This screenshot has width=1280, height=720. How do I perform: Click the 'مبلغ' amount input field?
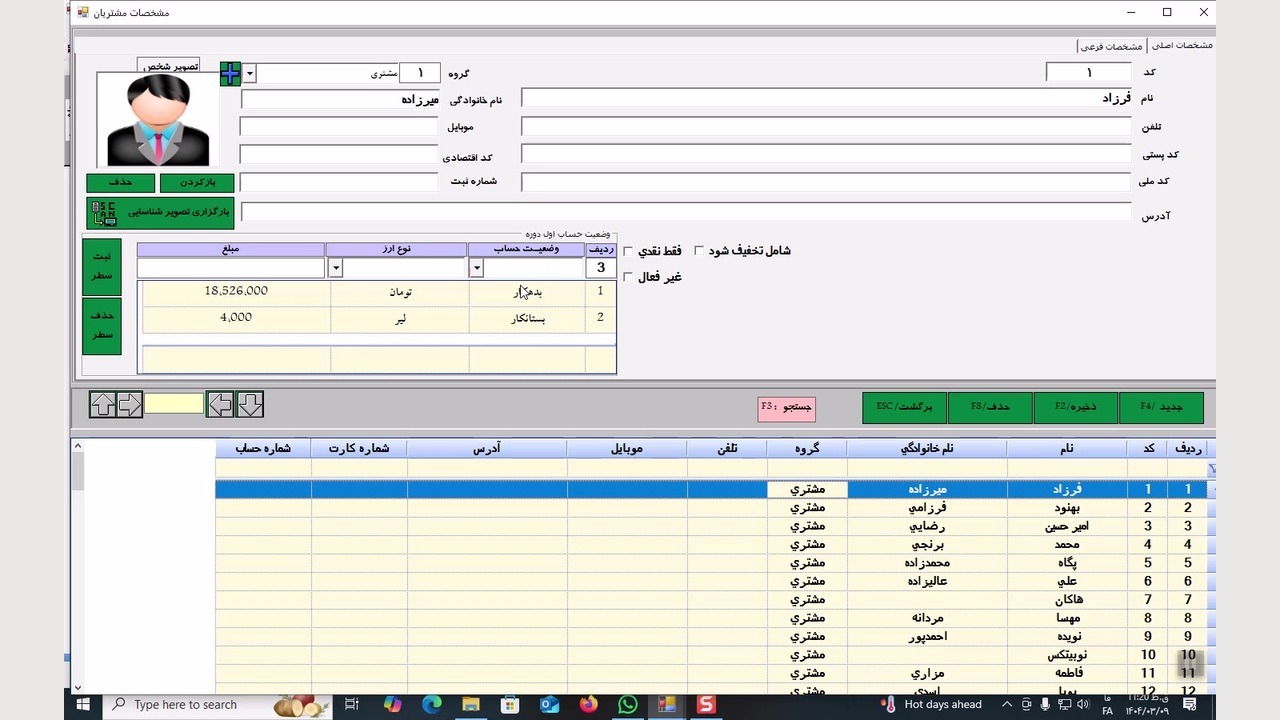coord(231,268)
